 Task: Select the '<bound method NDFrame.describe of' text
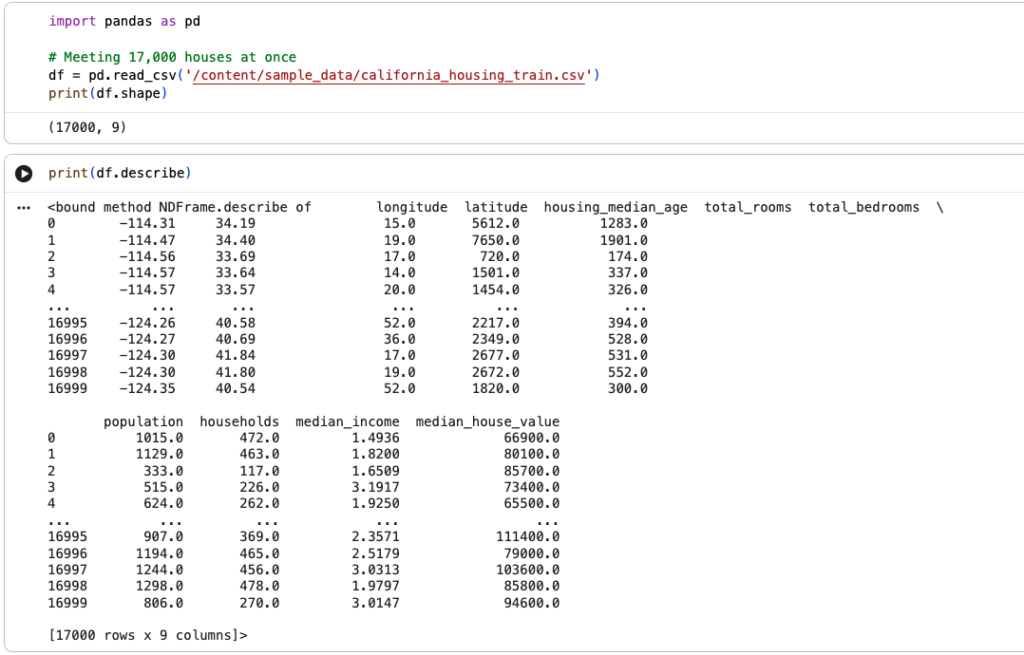point(180,208)
